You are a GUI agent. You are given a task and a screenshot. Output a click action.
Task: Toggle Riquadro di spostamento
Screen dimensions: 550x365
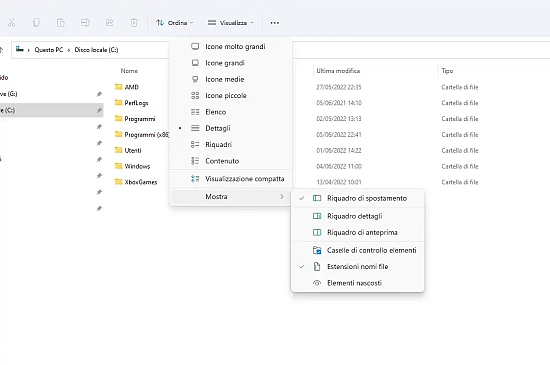(x=358, y=198)
